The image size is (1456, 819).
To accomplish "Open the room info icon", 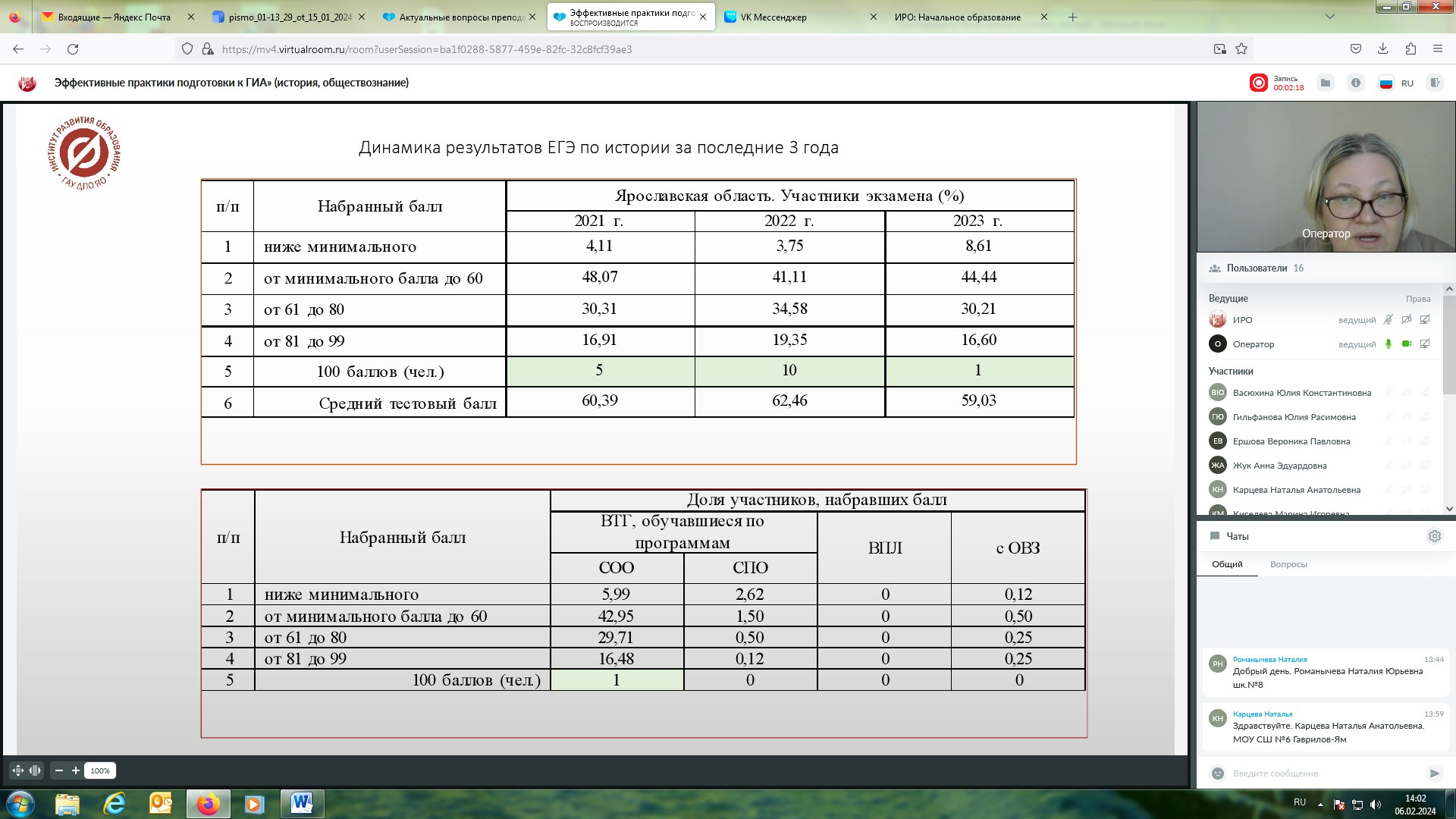I will 1356,83.
